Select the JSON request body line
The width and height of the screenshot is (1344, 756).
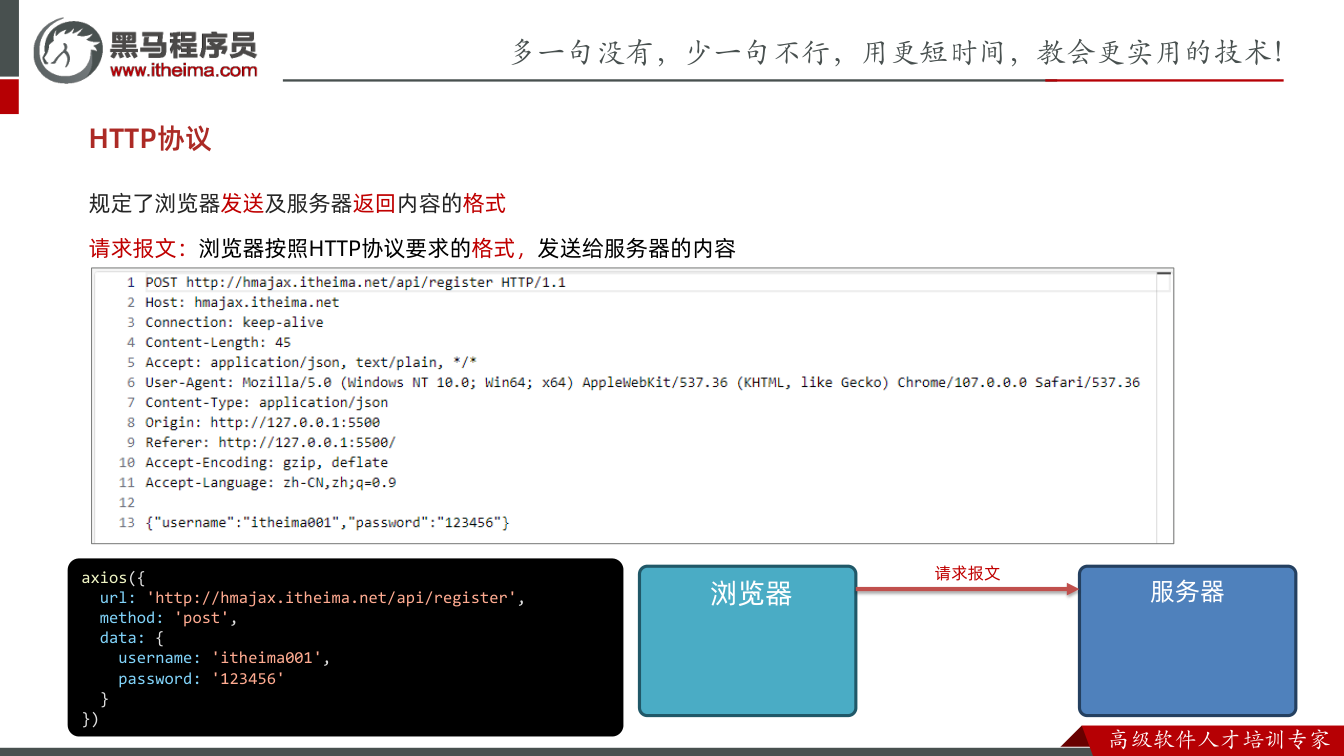pyautogui.click(x=327, y=523)
